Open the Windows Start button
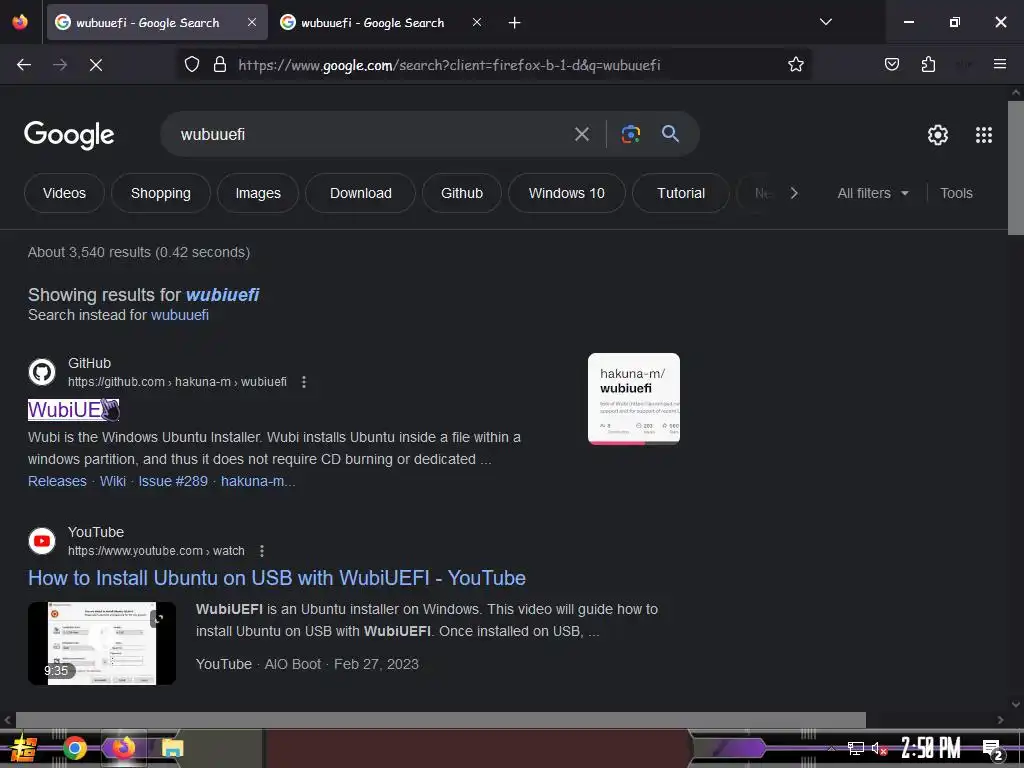Image resolution: width=1024 pixels, height=768 pixels. coord(24,748)
